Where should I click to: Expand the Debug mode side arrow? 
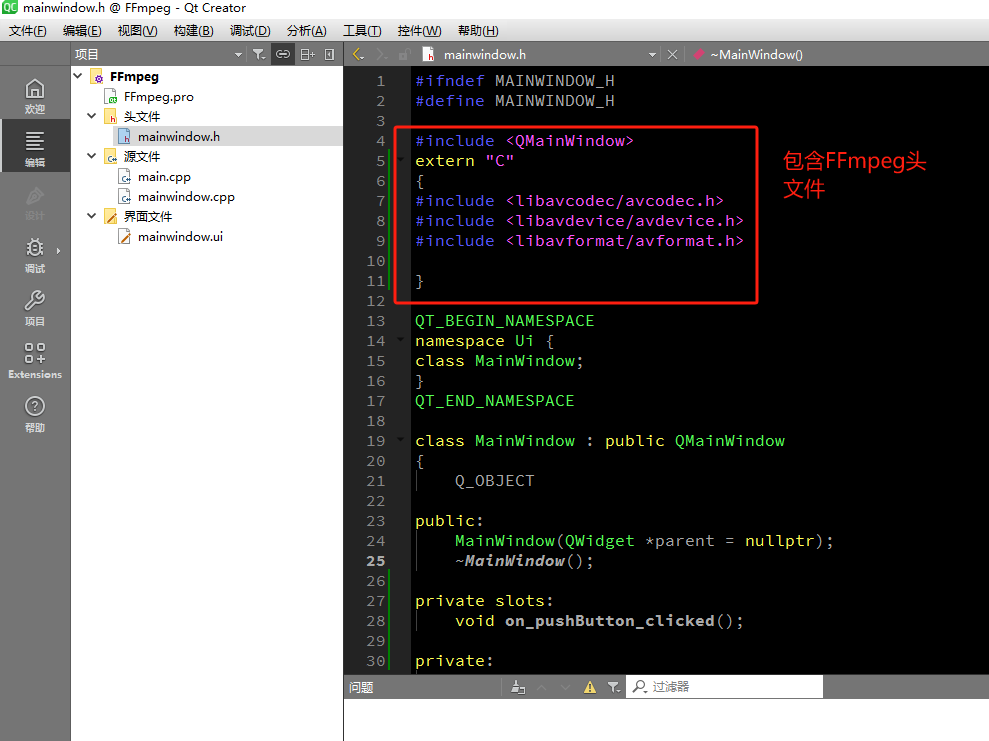tap(58, 251)
